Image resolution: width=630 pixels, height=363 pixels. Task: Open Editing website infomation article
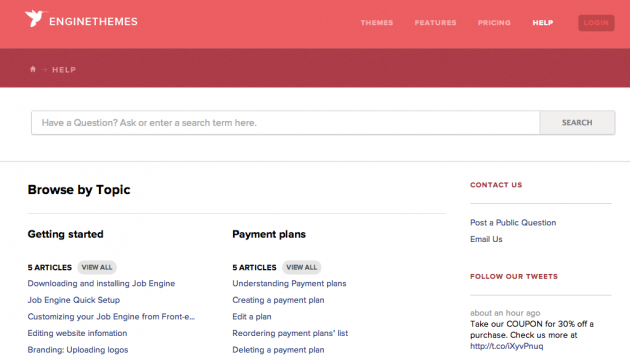tap(77, 333)
